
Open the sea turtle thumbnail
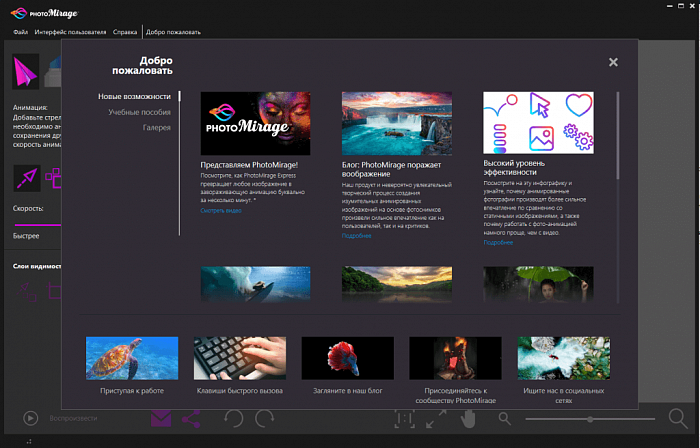(132, 358)
